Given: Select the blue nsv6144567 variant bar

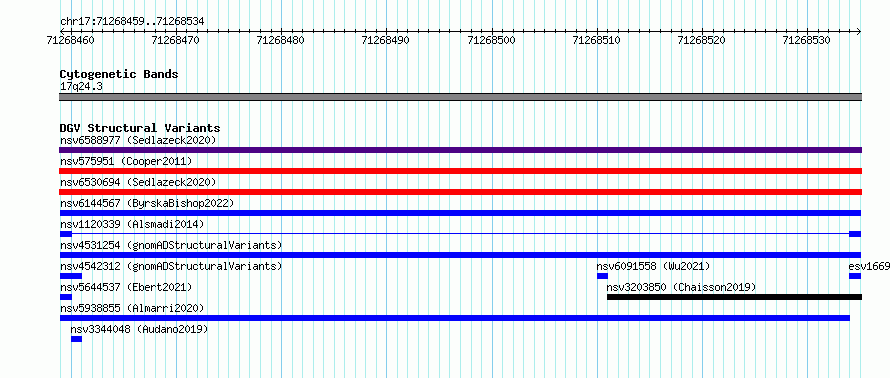Looking at the screenshot, I should (460, 213).
